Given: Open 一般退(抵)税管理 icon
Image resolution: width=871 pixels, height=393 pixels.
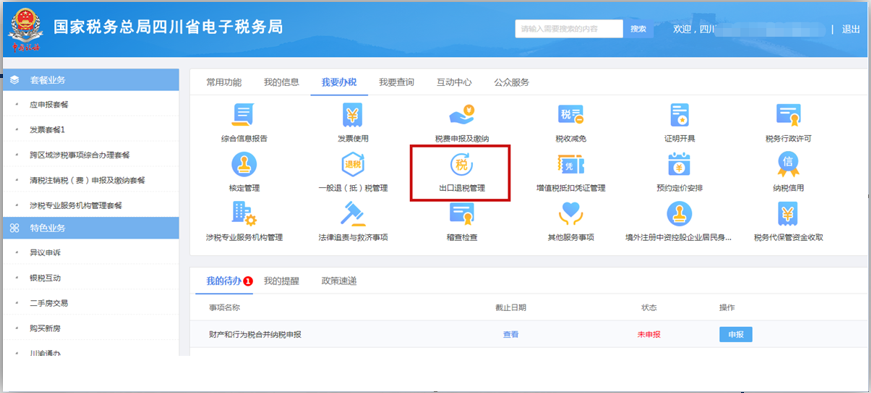Looking at the screenshot, I should [353, 165].
